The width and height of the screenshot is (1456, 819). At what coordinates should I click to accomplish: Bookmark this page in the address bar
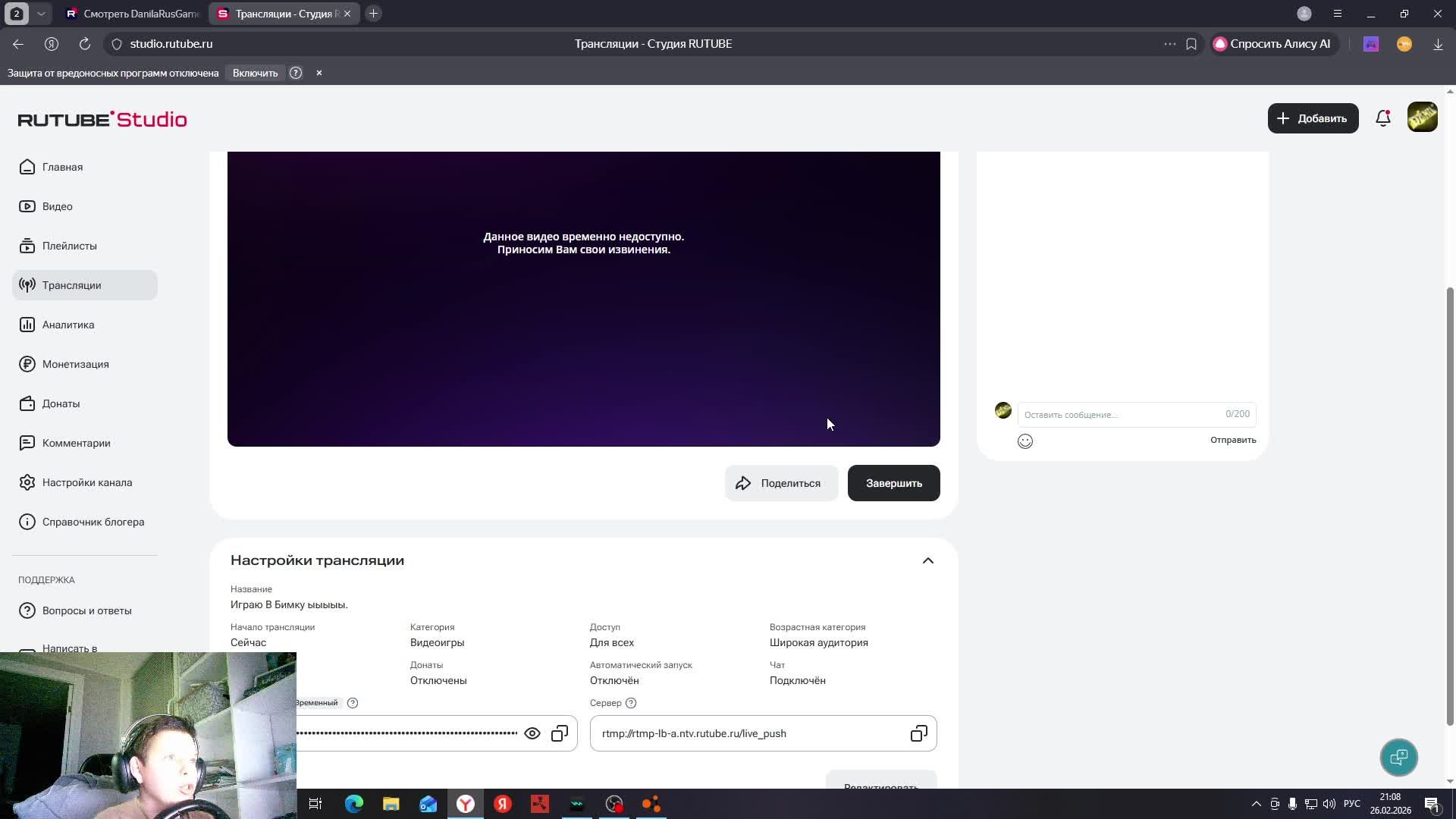pos(1191,44)
